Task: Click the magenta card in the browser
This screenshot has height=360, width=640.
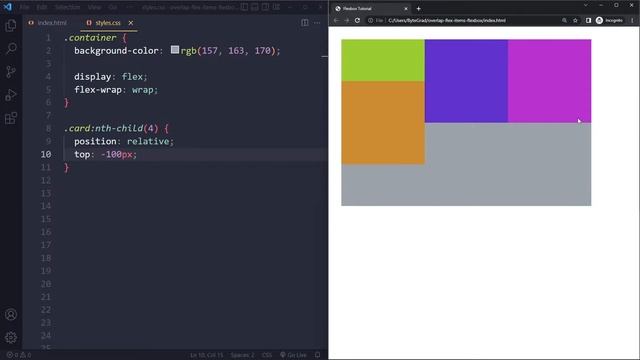Action: (549, 81)
